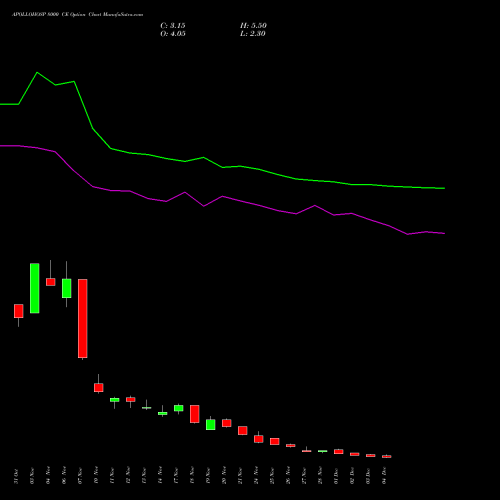Click the 24 Nov date label

tap(256, 475)
